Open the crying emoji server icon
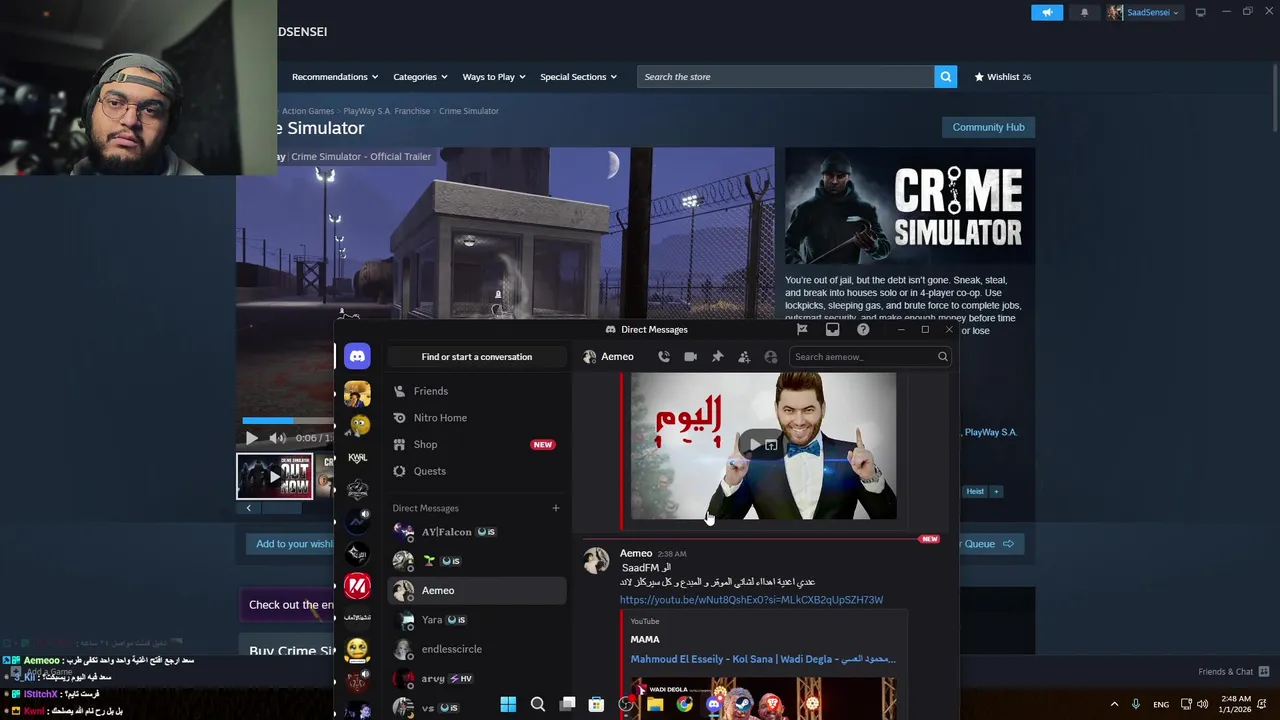The width and height of the screenshot is (1280, 720). pos(357,650)
